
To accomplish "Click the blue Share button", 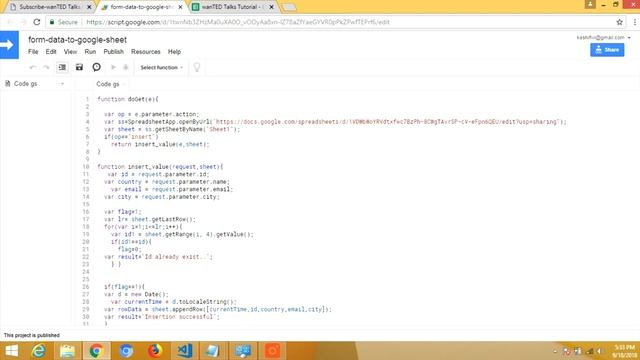I will [x=607, y=50].
